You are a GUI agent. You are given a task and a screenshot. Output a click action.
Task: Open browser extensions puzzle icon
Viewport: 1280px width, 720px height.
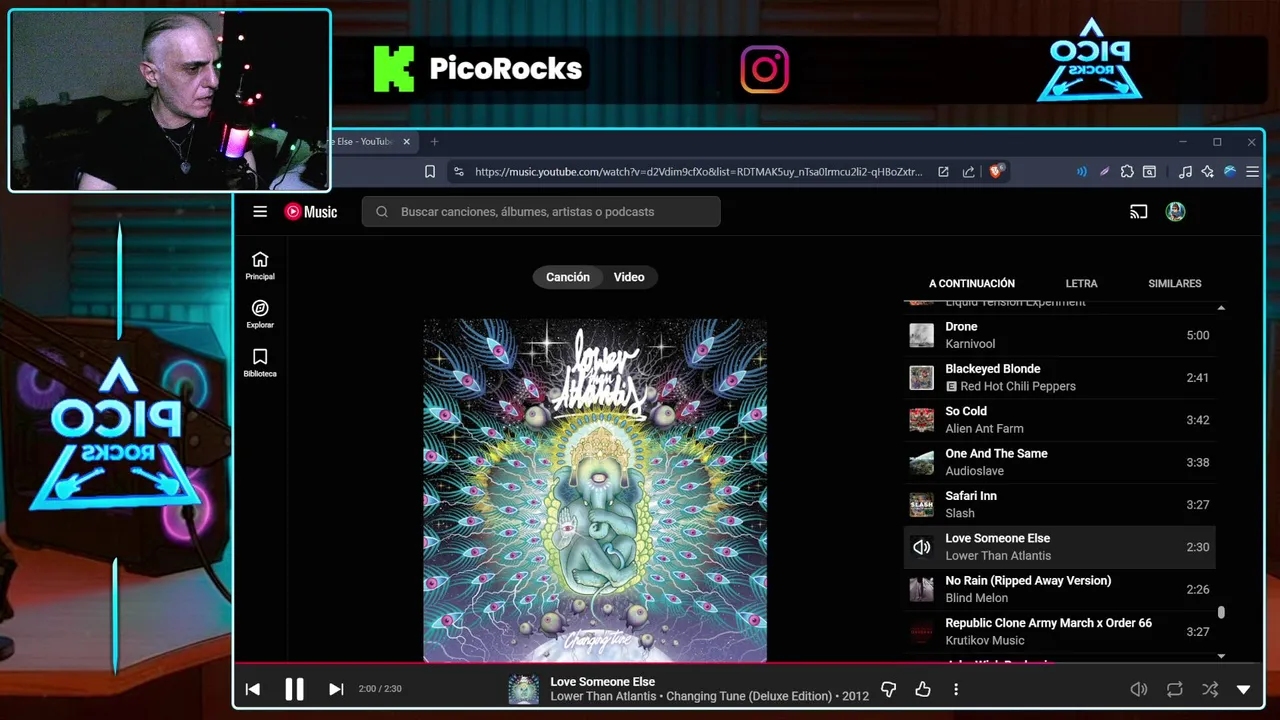click(x=1127, y=172)
